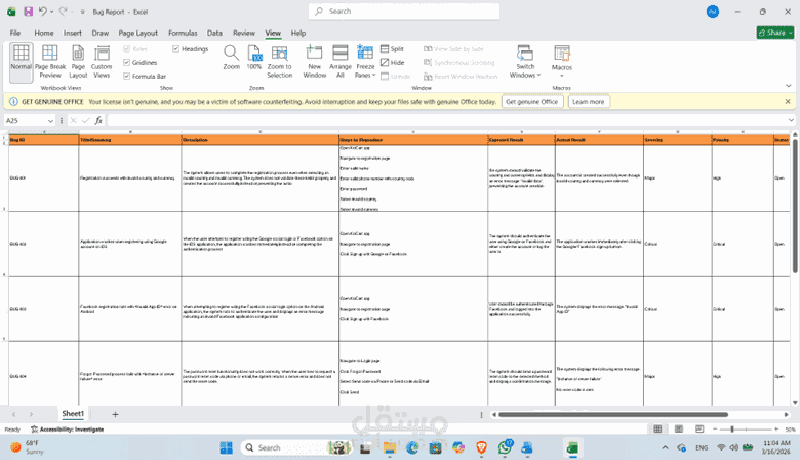The image size is (800, 460).
Task: Click in the Search box at top
Action: point(404,11)
